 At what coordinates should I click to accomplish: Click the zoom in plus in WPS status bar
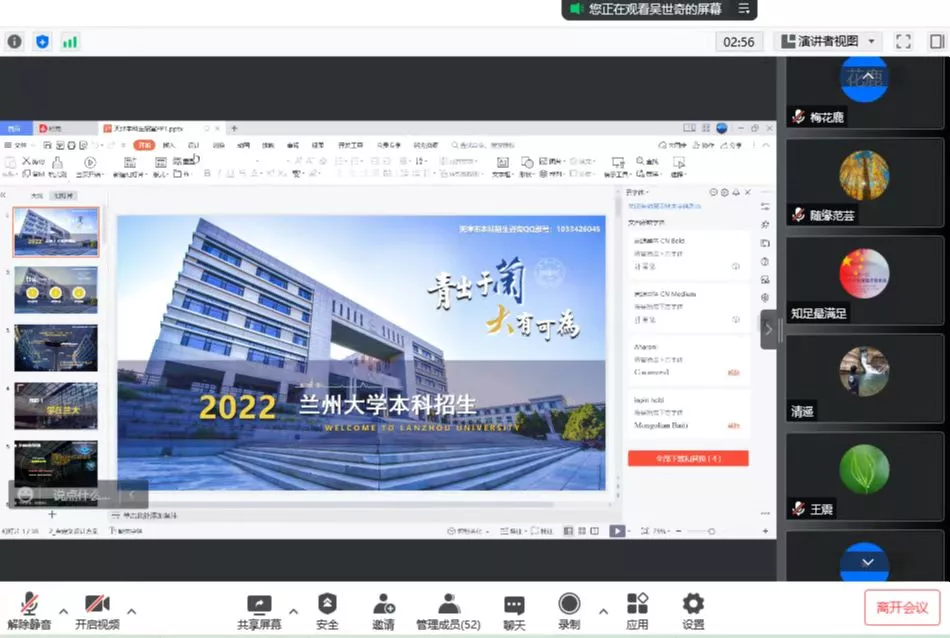point(765,531)
